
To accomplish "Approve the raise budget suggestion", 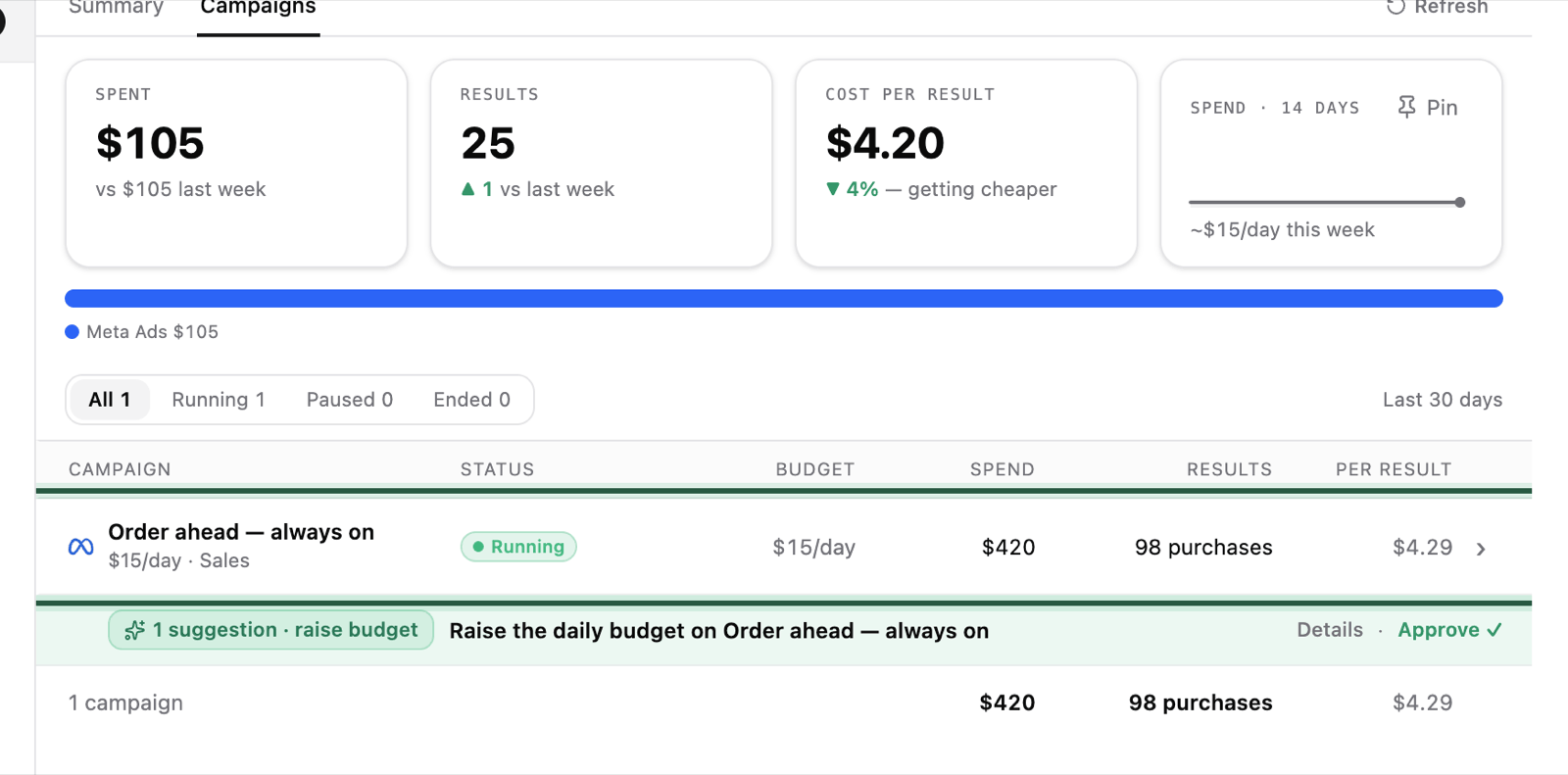I will point(1450,630).
